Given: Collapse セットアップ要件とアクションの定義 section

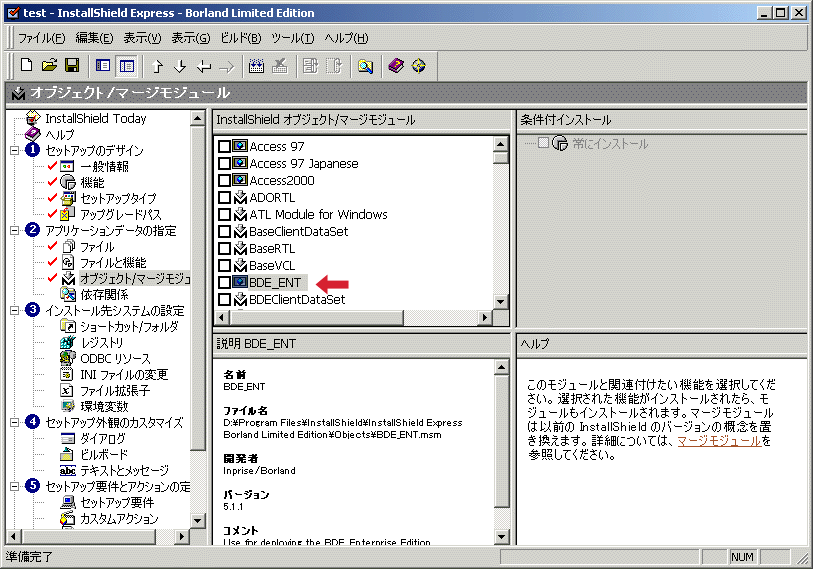Looking at the screenshot, I should click(15, 487).
